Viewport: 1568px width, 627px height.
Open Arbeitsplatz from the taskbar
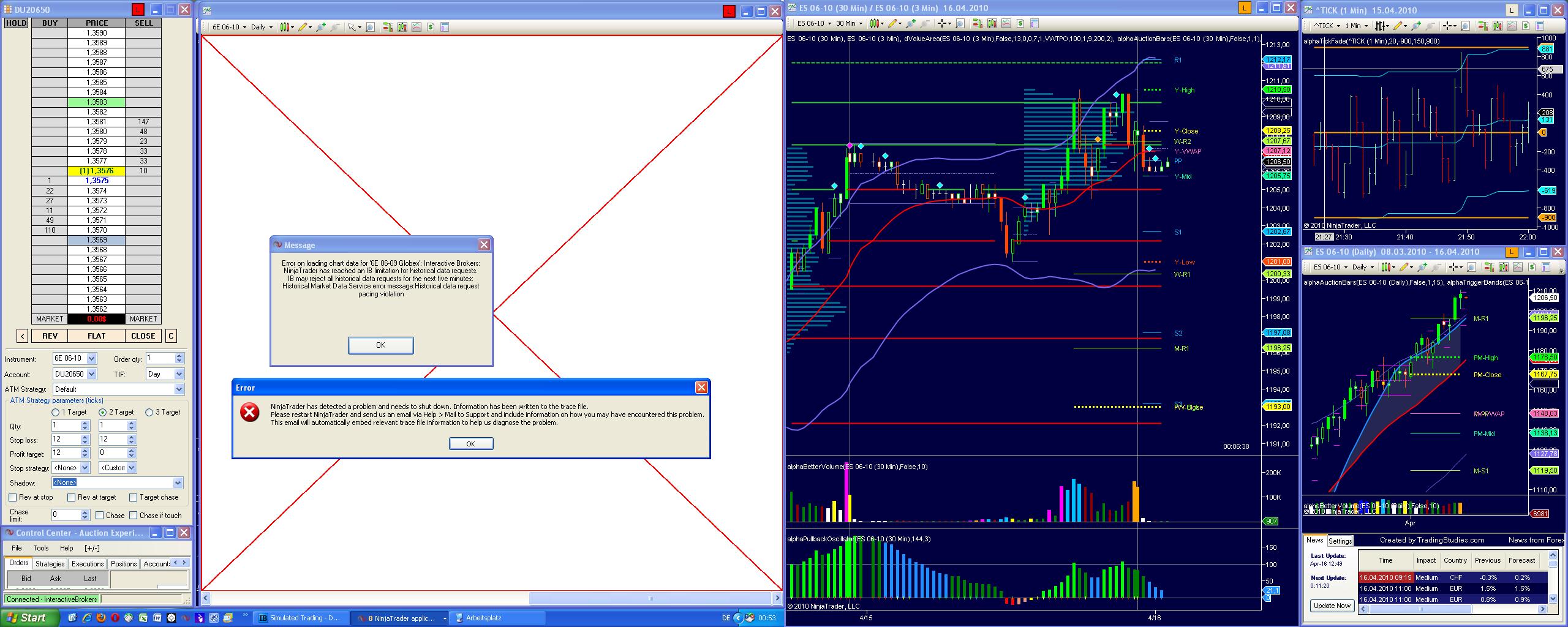[497, 618]
